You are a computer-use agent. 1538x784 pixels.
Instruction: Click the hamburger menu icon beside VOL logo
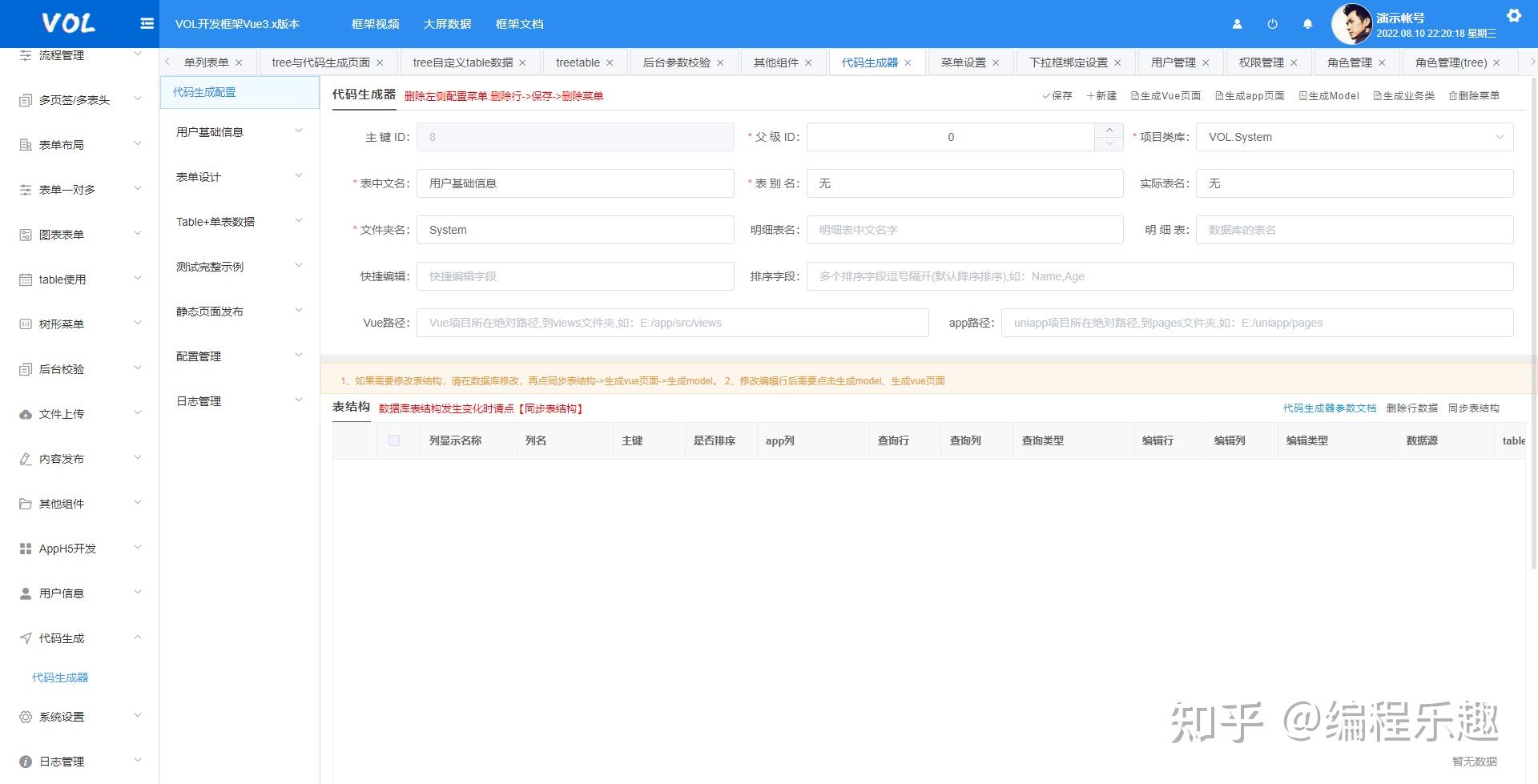coord(147,23)
